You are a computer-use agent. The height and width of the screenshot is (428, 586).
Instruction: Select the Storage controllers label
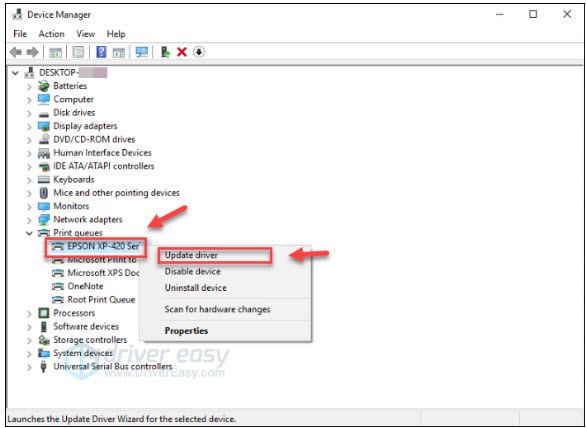click(90, 340)
